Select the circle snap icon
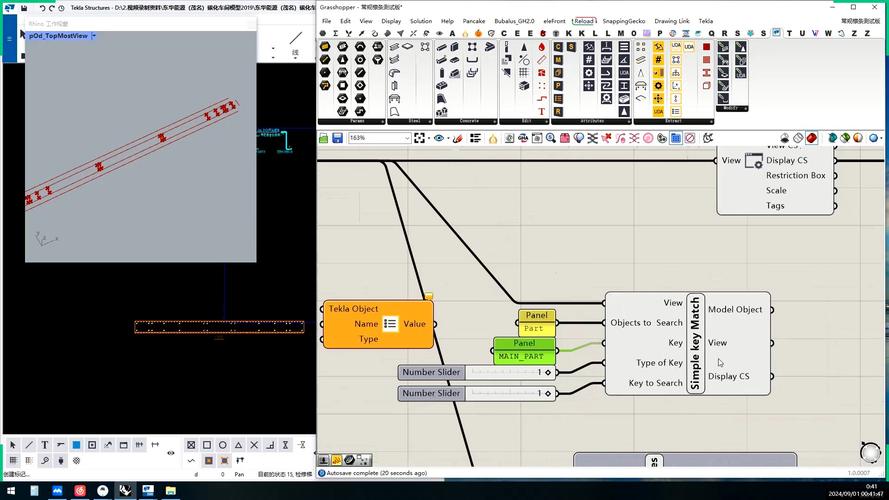 click(223, 445)
